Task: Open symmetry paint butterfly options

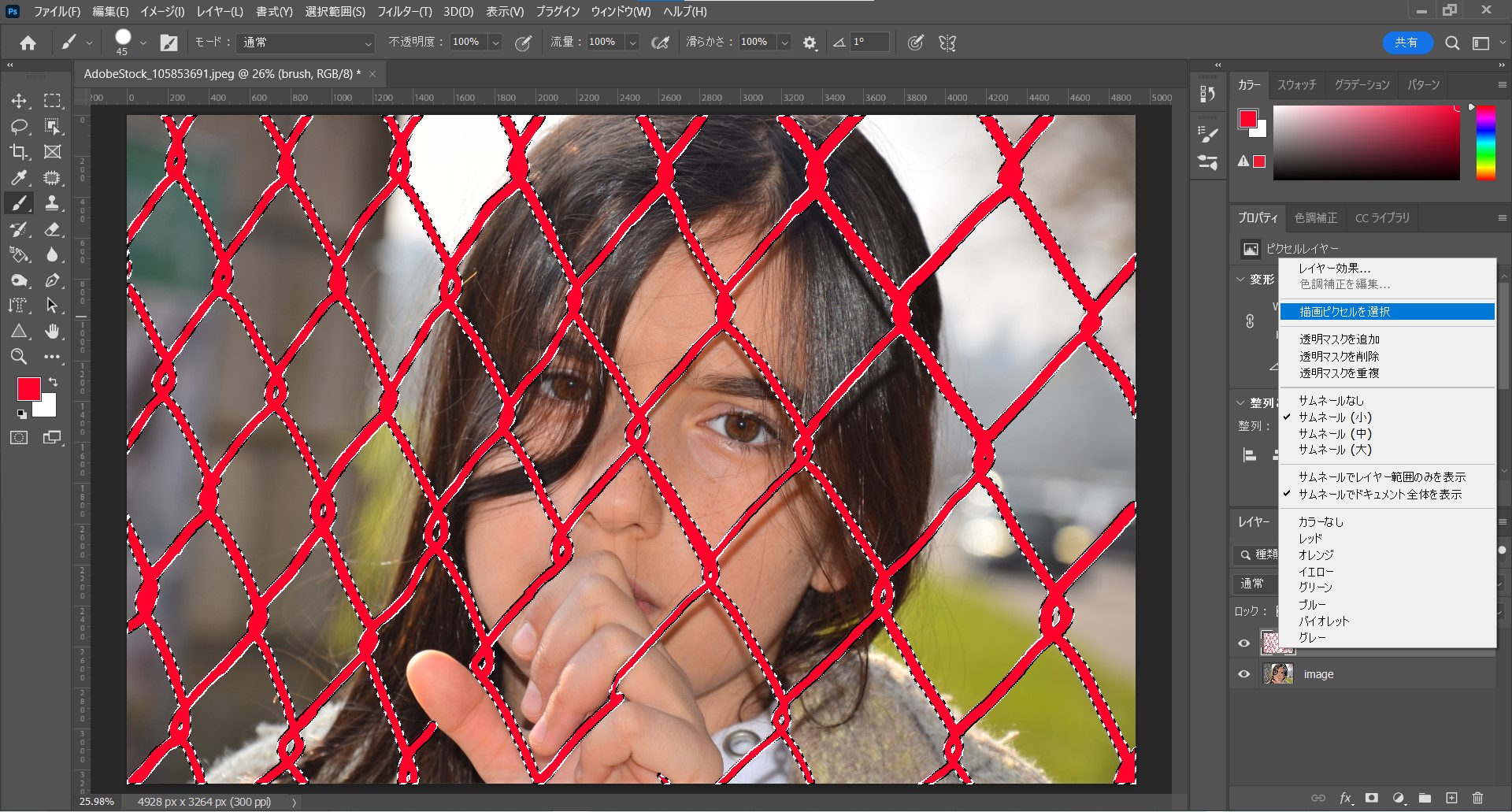Action: [x=947, y=43]
